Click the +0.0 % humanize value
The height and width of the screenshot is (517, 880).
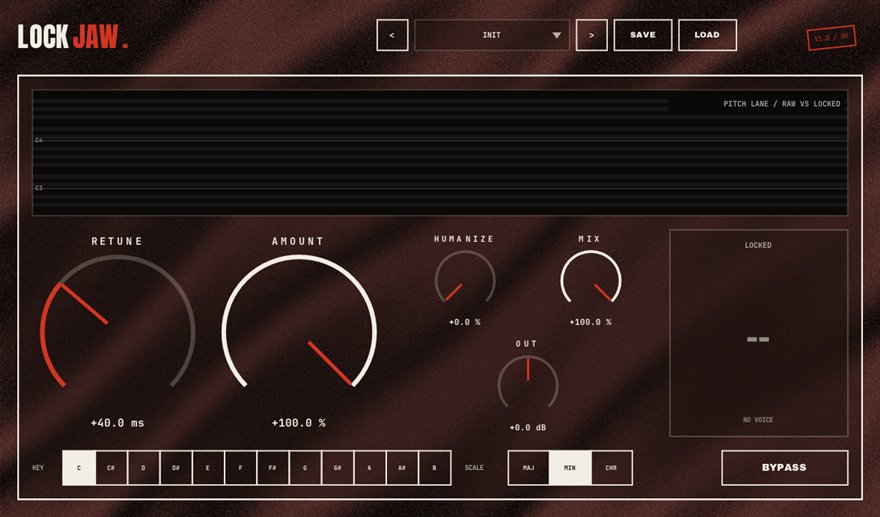point(465,322)
